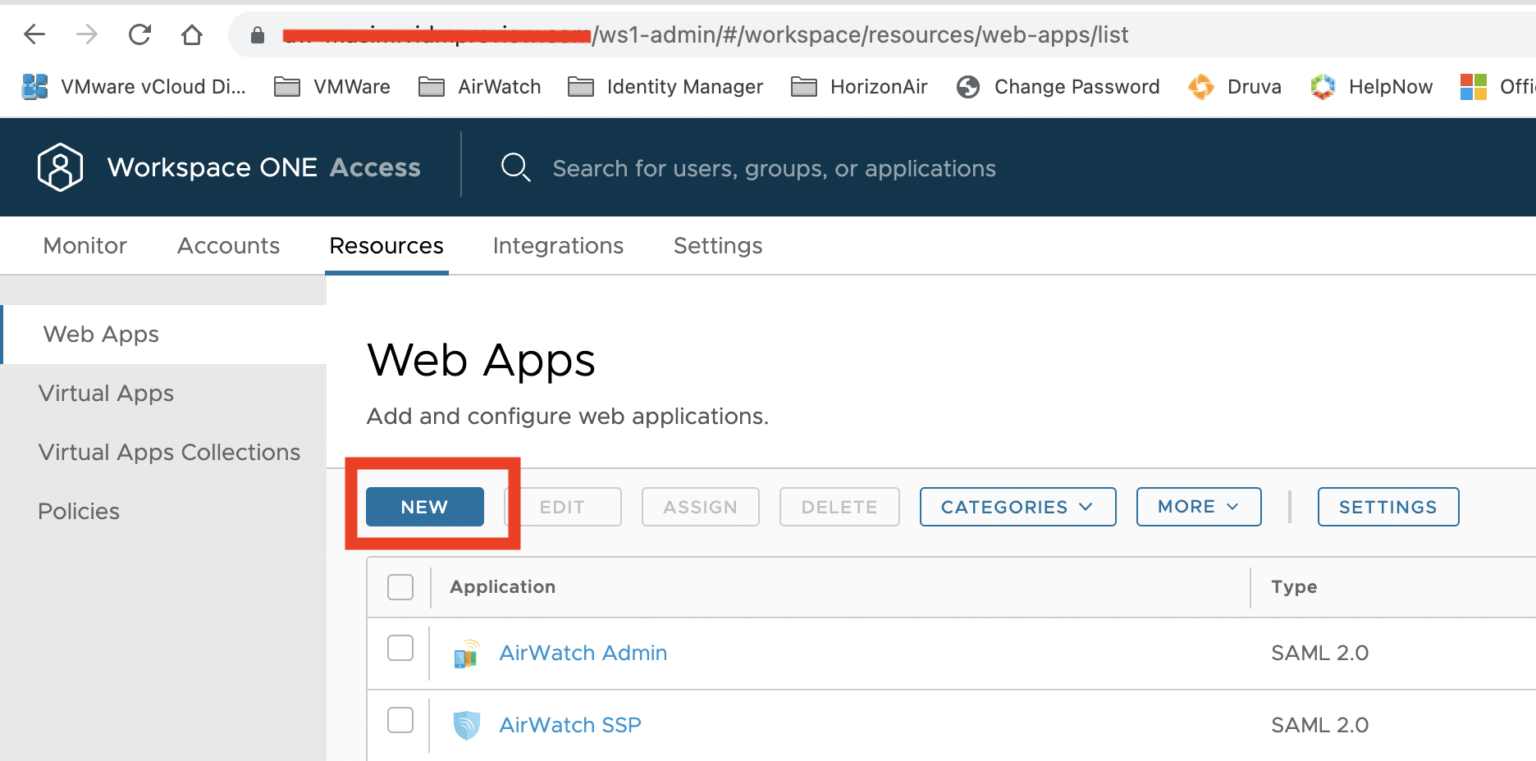
Task: Select Policies in the sidebar
Action: (78, 511)
